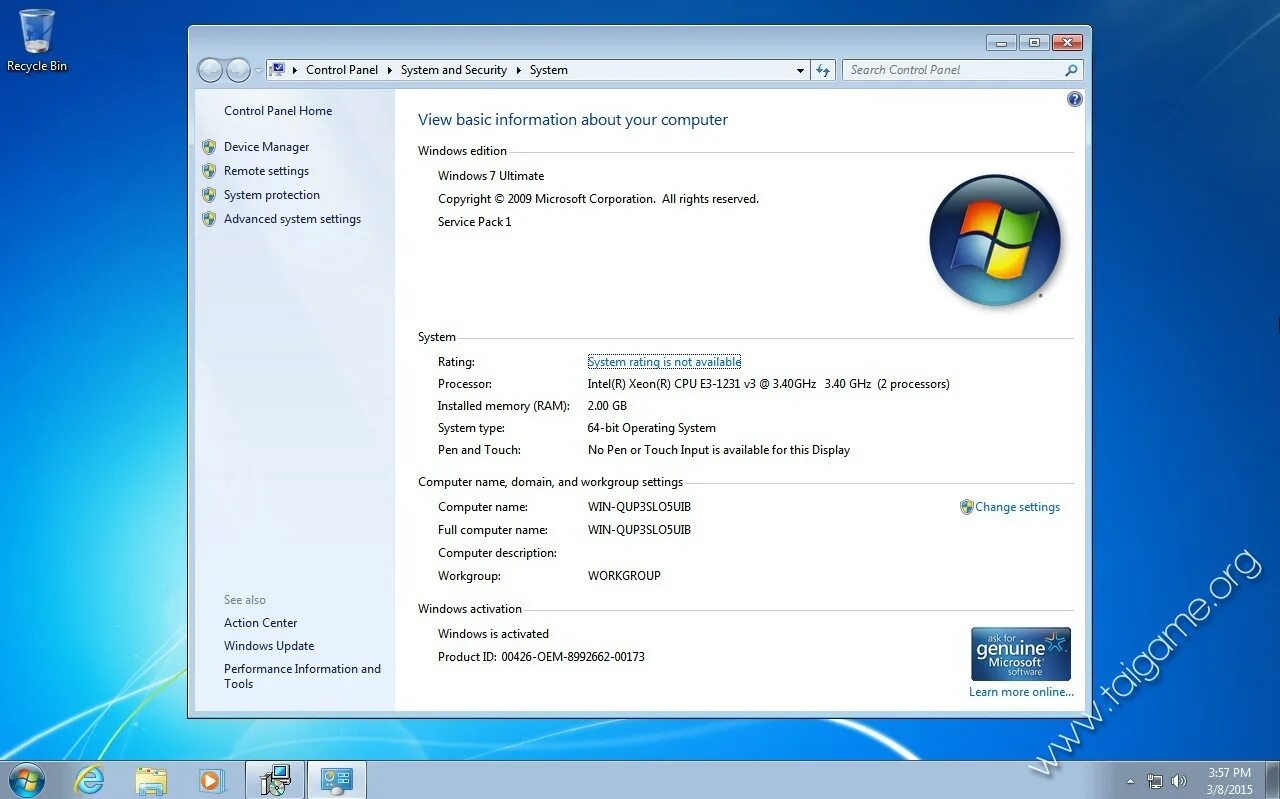This screenshot has height=799, width=1280.
Task: Click the System breadcrumb item
Action: click(x=549, y=70)
